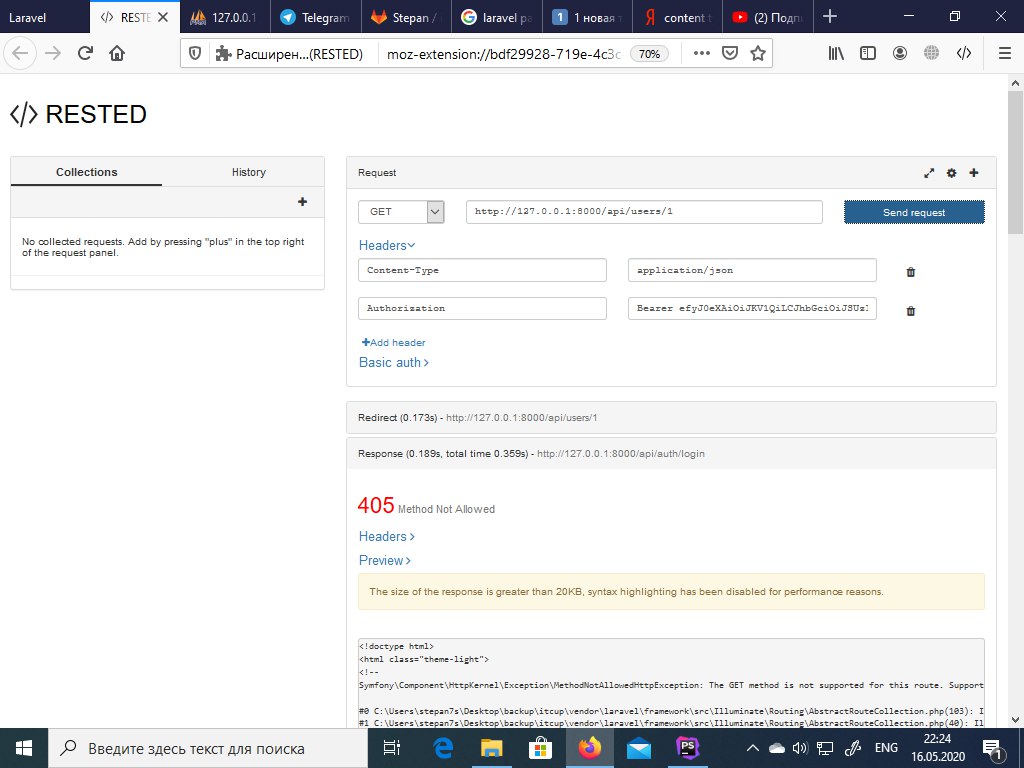Click the clock showing 22:24

tap(937, 739)
